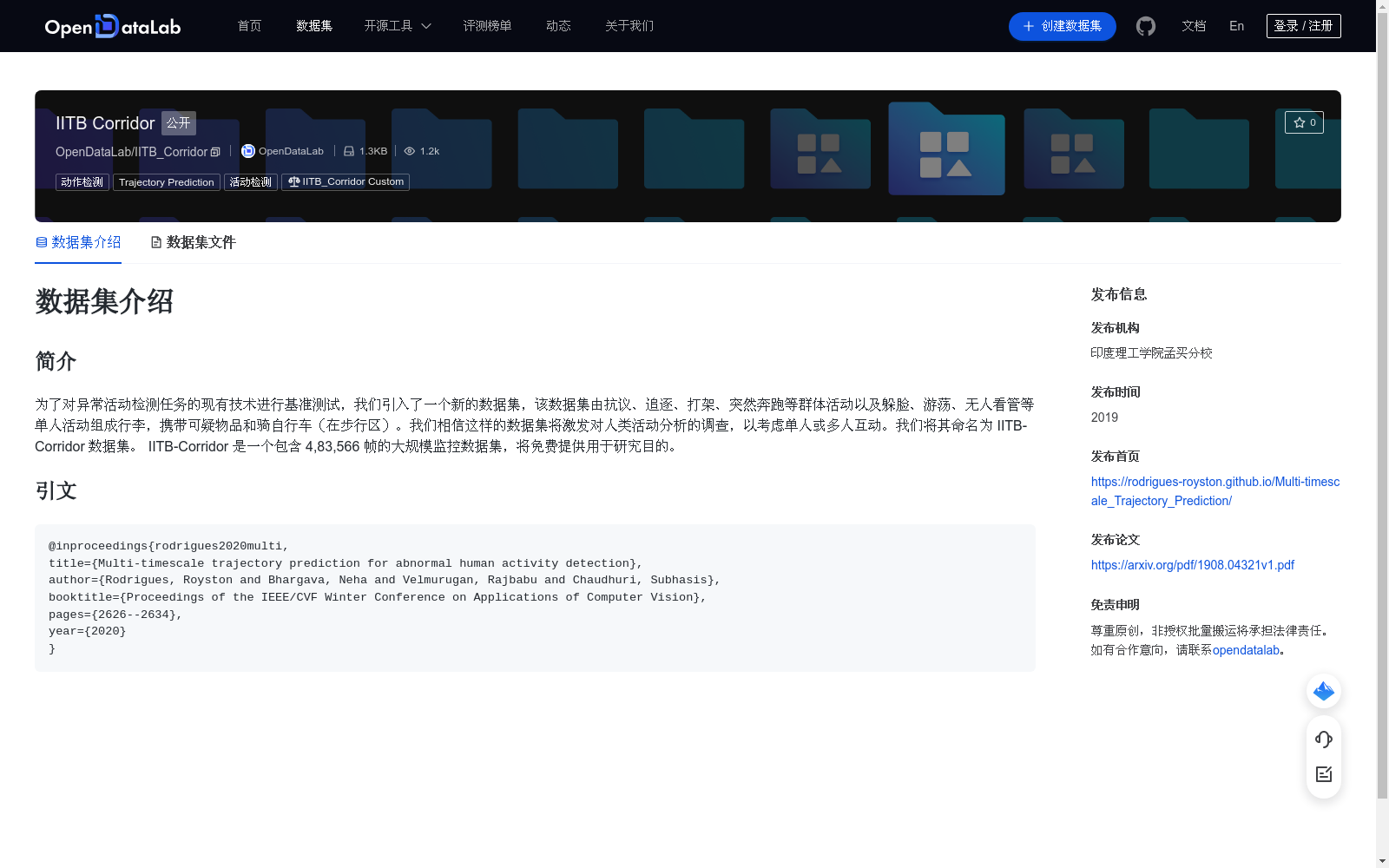
Task: Click the 公开 visibility badge
Action: 179,123
